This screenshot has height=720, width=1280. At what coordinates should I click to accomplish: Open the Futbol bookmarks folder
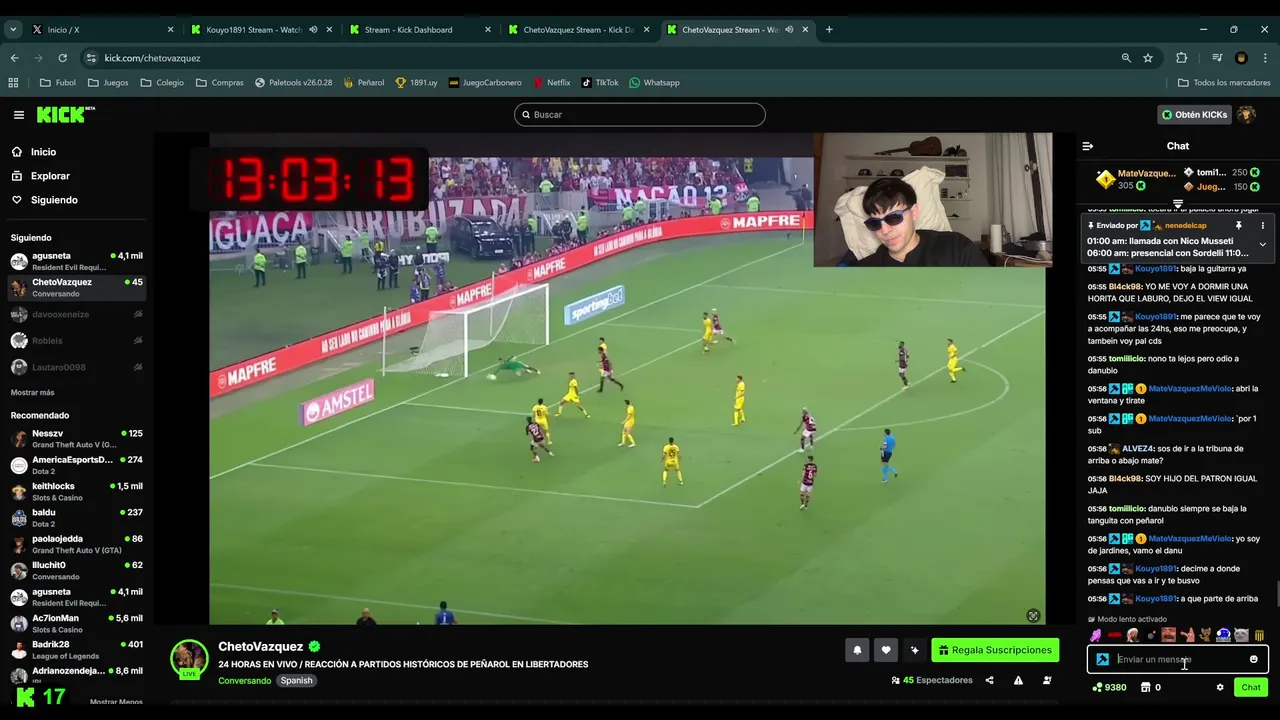[x=58, y=83]
